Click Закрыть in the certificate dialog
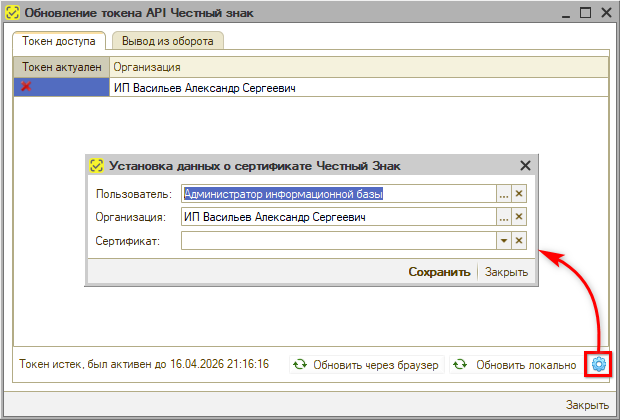 pyautogui.click(x=507, y=272)
